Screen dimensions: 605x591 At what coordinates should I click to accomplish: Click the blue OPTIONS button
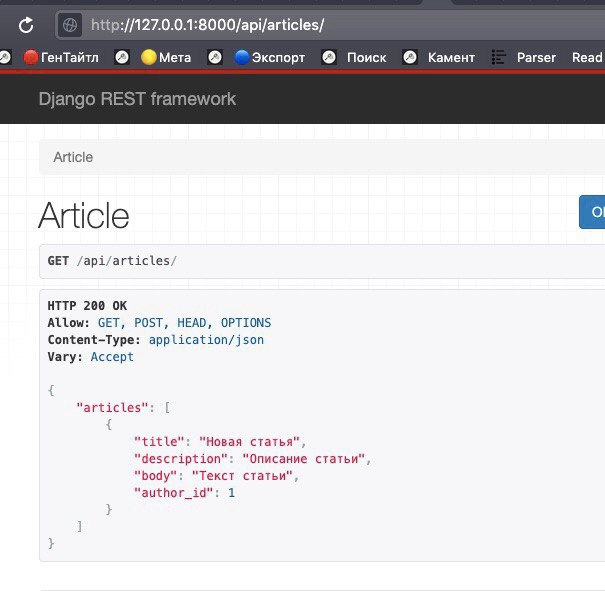[x=592, y=212]
